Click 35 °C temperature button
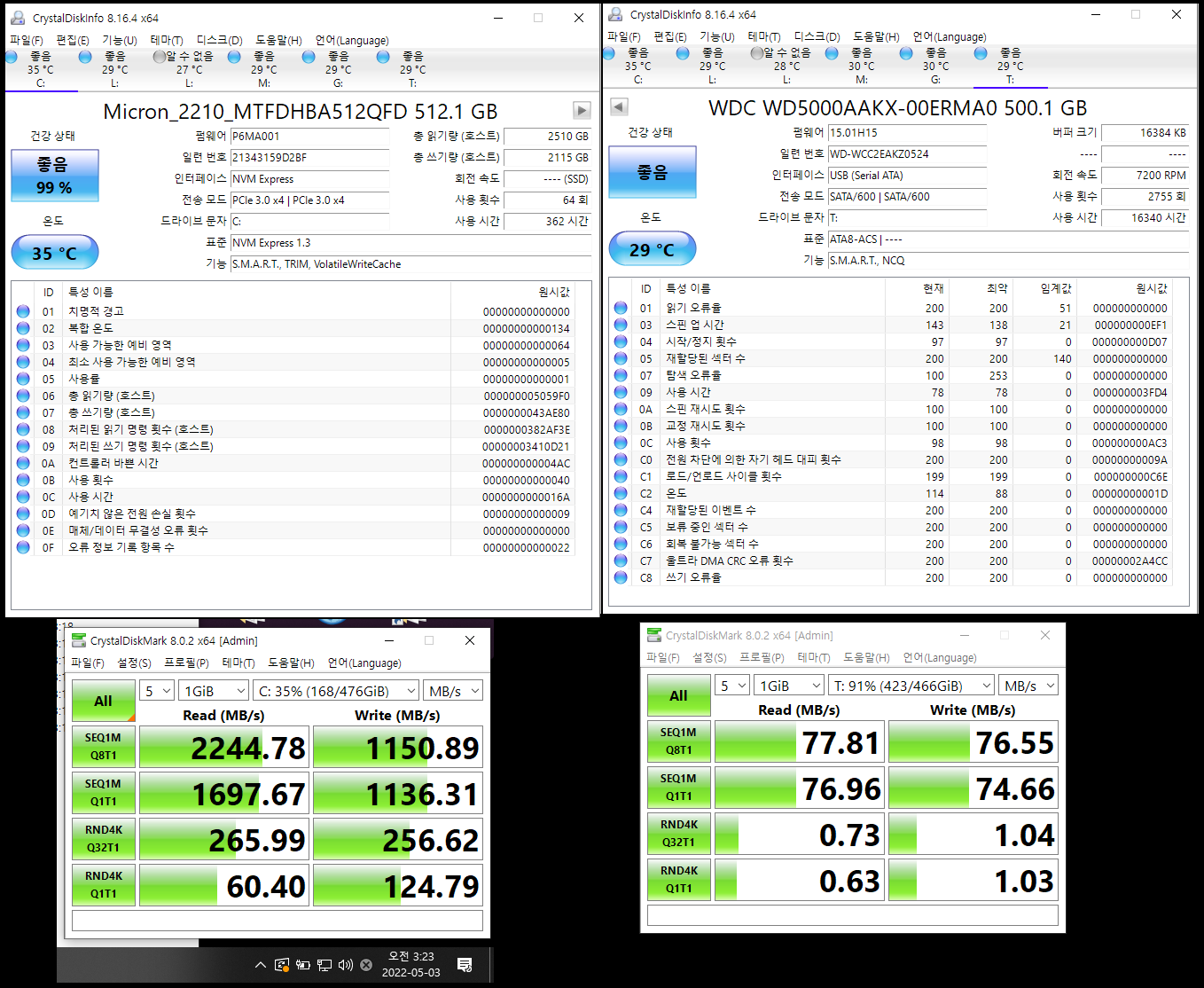Viewport: 1204px width, 988px height. click(55, 253)
